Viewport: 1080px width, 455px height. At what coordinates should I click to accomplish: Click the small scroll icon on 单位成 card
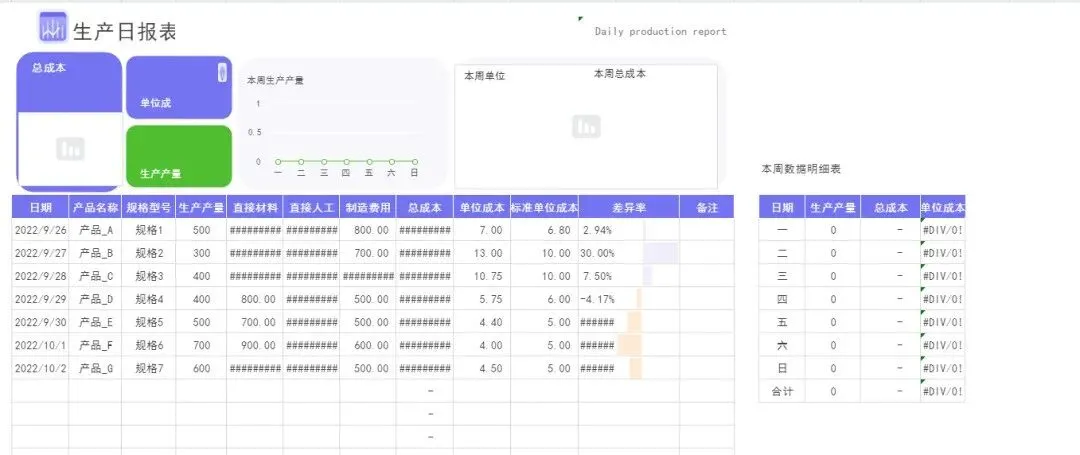222,72
